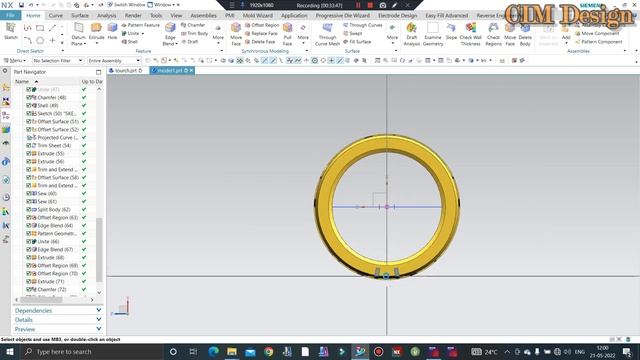This screenshot has height=360, width=640.
Task: Select the circle sketch curve tool
Action: coord(40,40)
